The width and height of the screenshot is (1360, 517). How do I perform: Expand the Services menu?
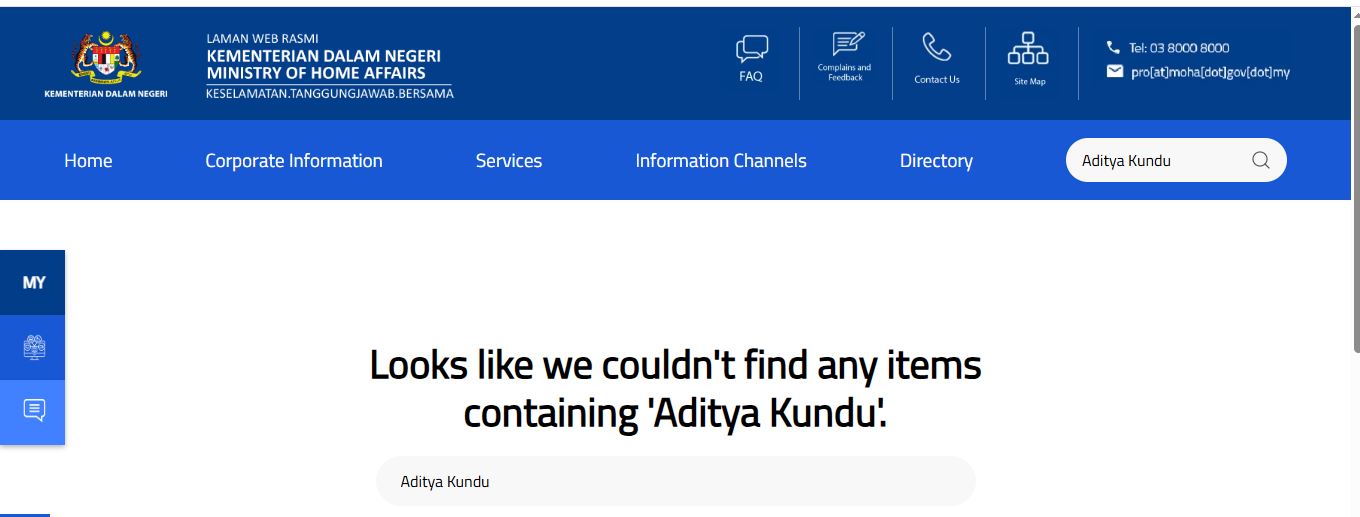tap(508, 161)
